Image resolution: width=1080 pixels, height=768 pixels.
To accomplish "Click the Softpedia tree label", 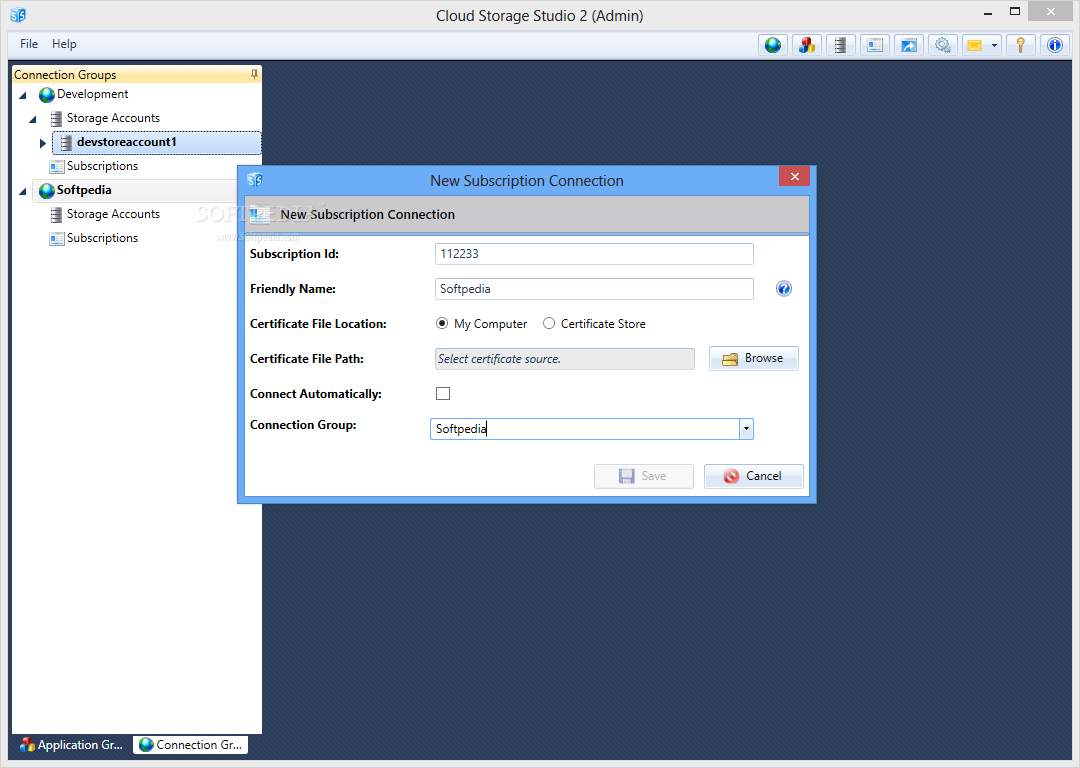I will coord(83,190).
